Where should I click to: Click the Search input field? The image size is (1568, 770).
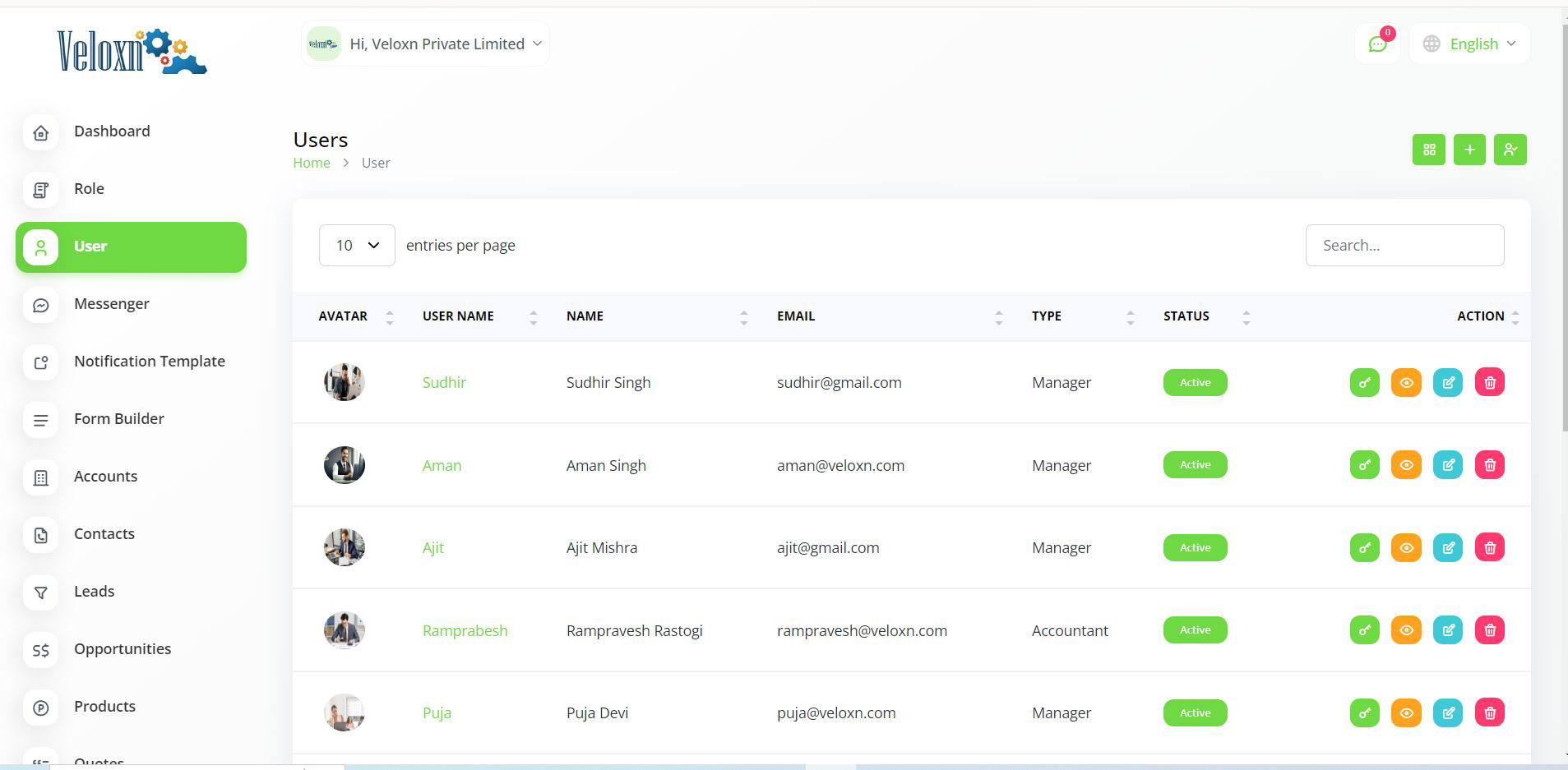point(1404,245)
